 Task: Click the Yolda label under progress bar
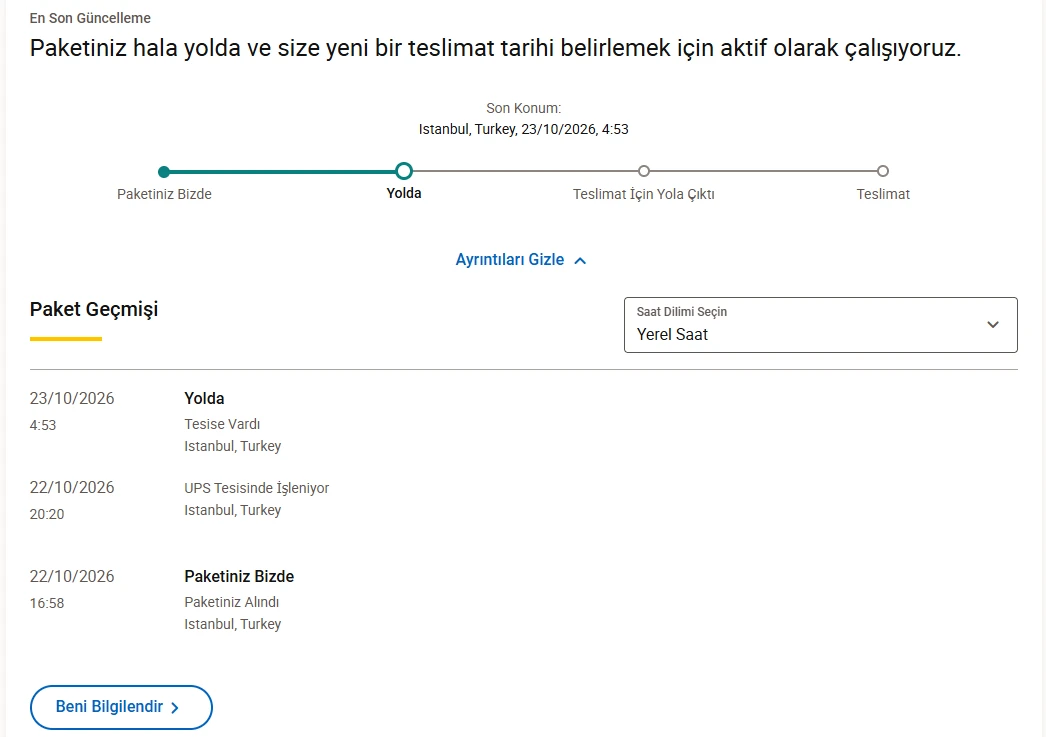[404, 193]
